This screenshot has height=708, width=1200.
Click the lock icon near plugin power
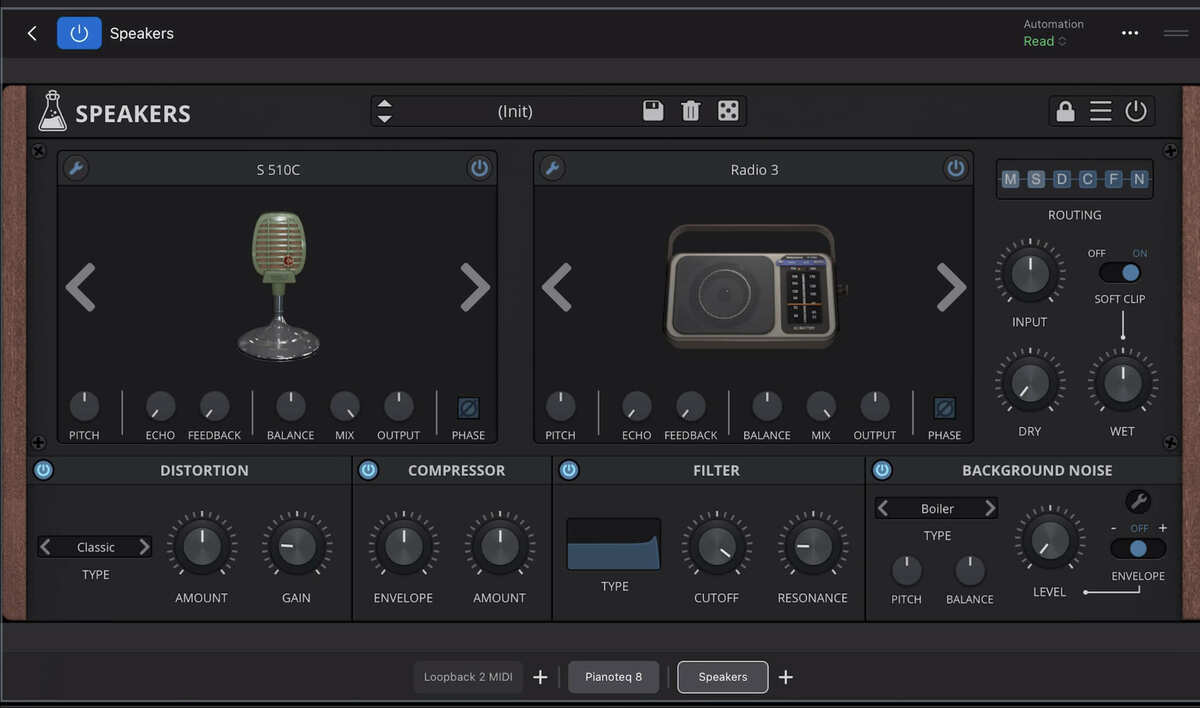pyautogui.click(x=1064, y=110)
